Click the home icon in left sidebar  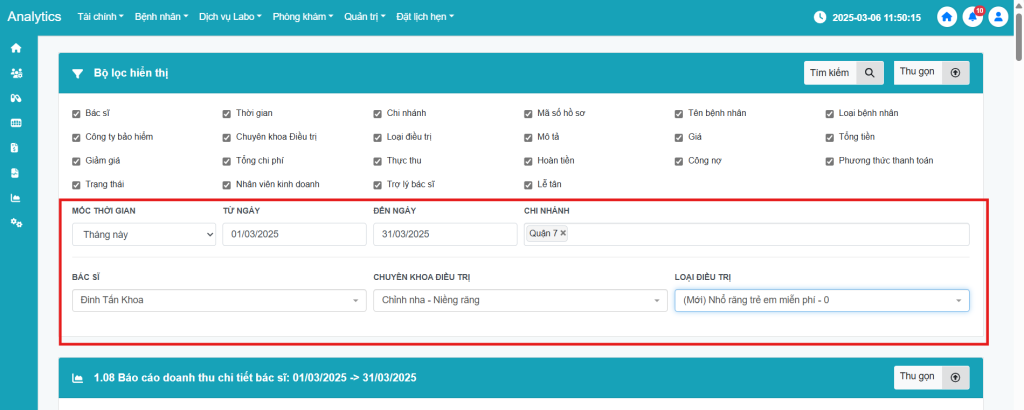coord(16,48)
